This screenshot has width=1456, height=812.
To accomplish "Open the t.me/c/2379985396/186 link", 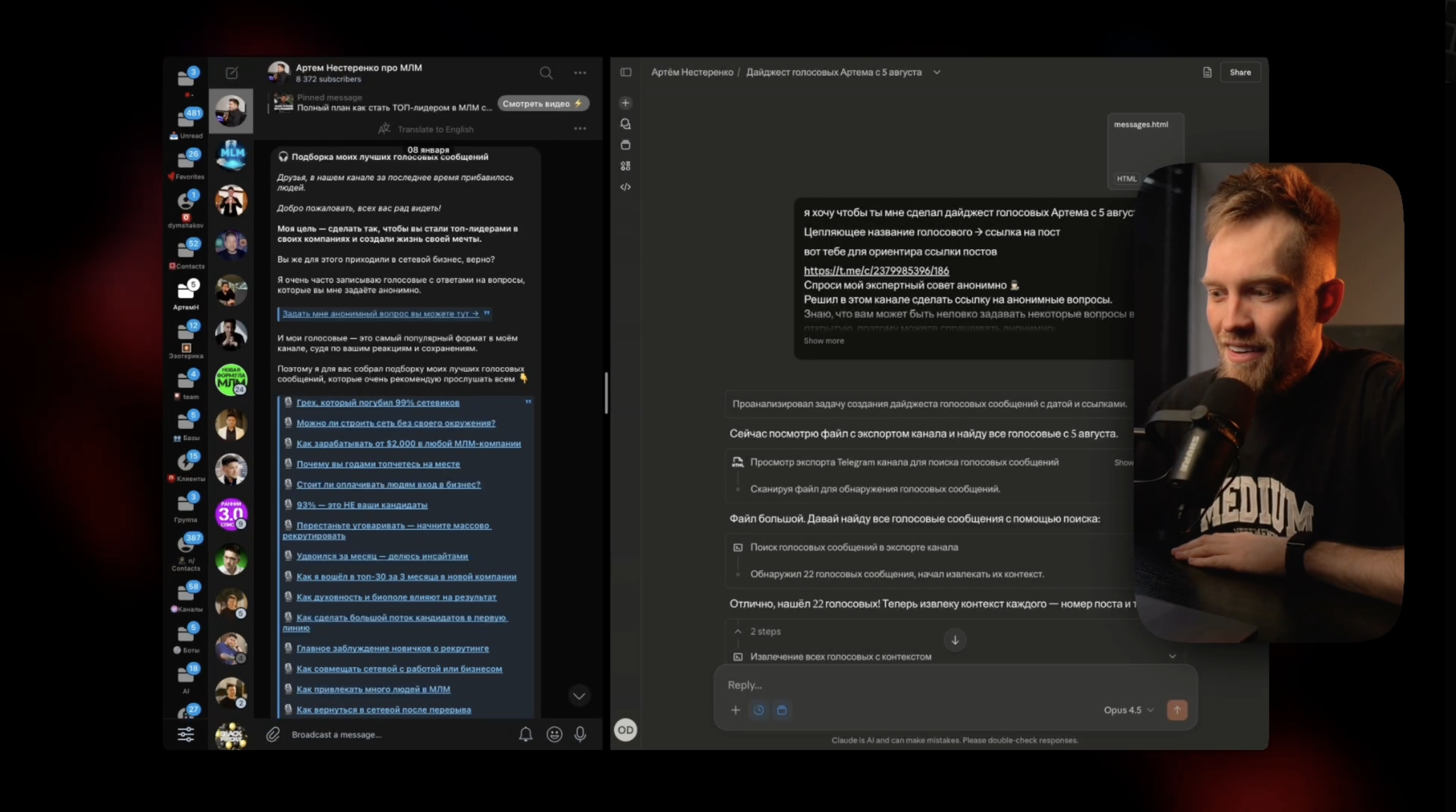I will 876,271.
